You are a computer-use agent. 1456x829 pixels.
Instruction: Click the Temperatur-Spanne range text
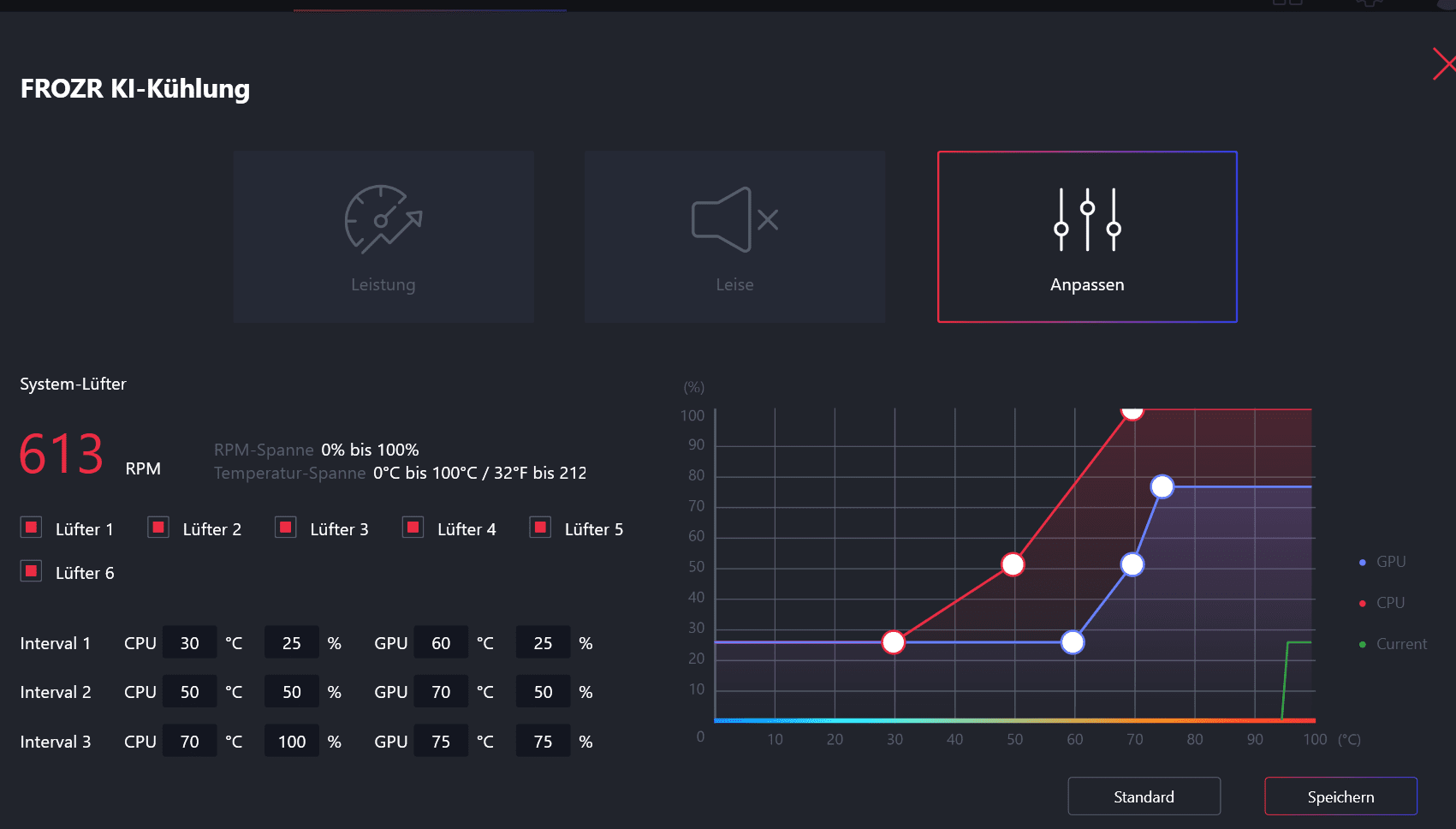coord(401,473)
